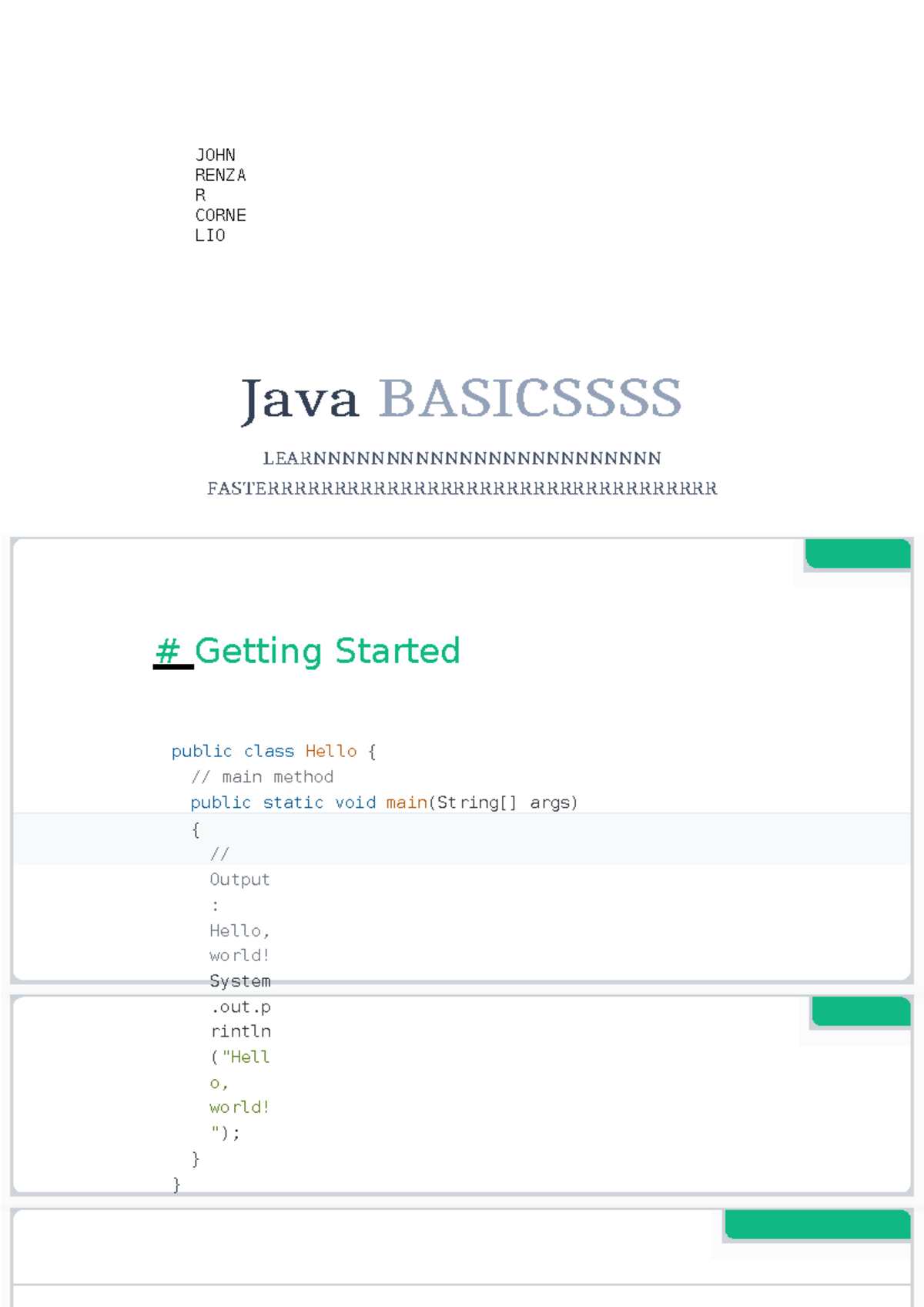Click the # anchor before Getting Started
The width and height of the screenshot is (924, 1307).
coord(168,652)
